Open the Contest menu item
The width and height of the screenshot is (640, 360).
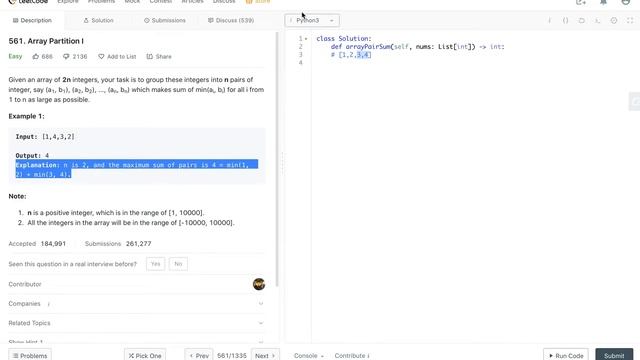pos(161,2)
